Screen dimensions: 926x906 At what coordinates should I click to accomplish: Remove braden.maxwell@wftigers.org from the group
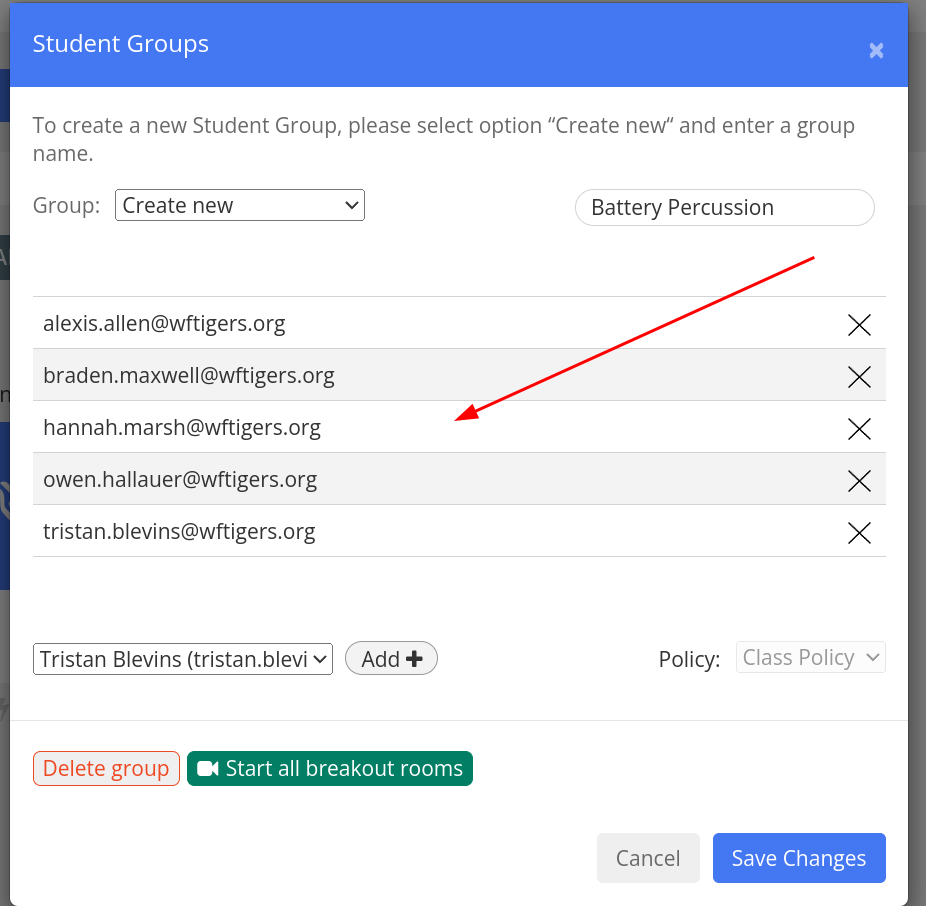(x=859, y=377)
